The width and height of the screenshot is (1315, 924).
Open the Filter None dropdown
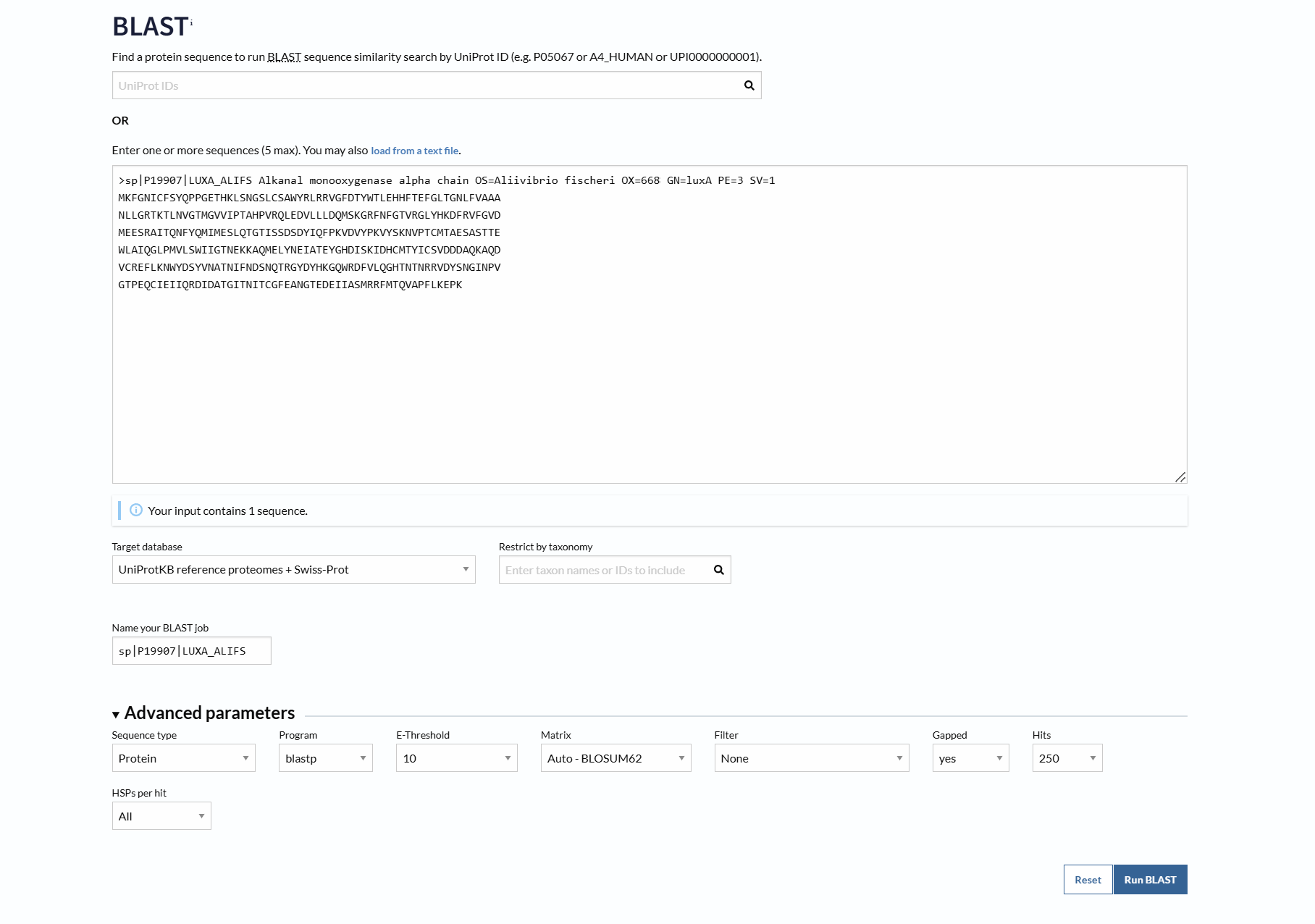tap(811, 758)
